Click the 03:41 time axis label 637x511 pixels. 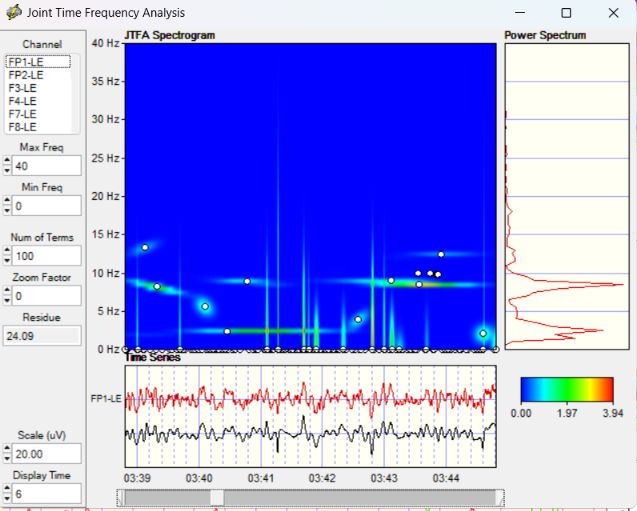tap(261, 478)
